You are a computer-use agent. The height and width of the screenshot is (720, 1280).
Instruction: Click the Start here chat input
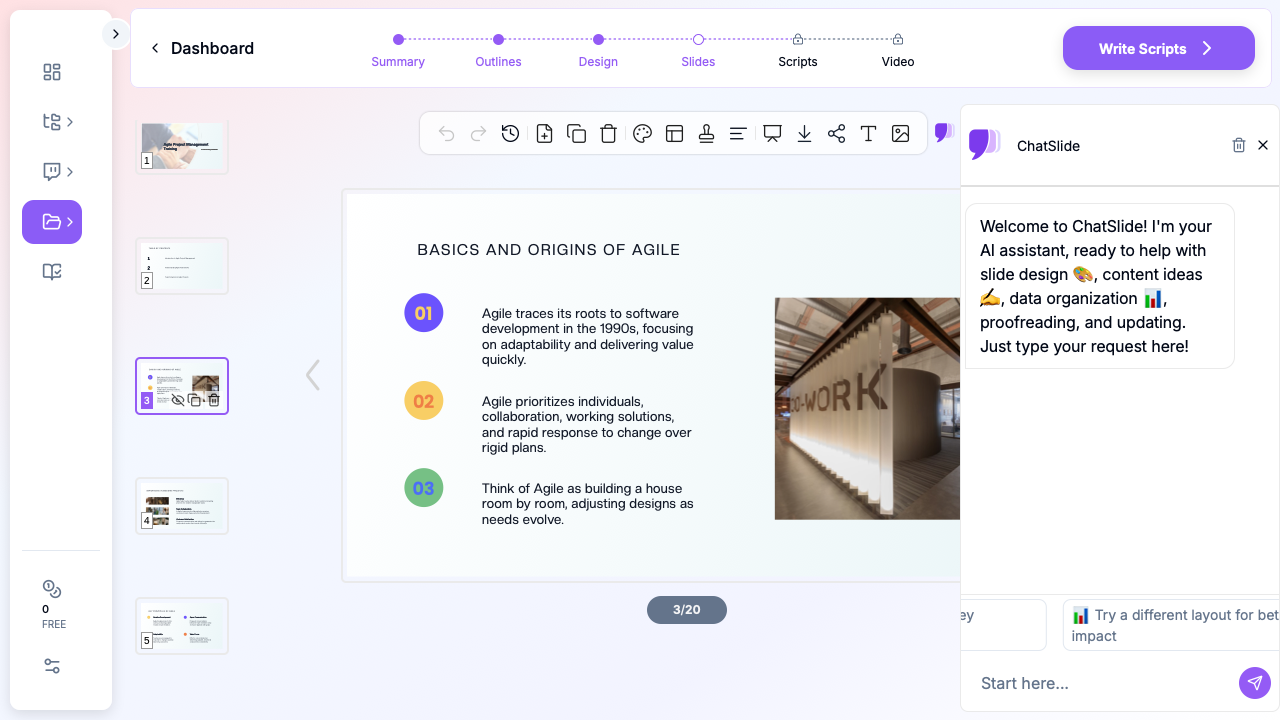click(x=1100, y=683)
